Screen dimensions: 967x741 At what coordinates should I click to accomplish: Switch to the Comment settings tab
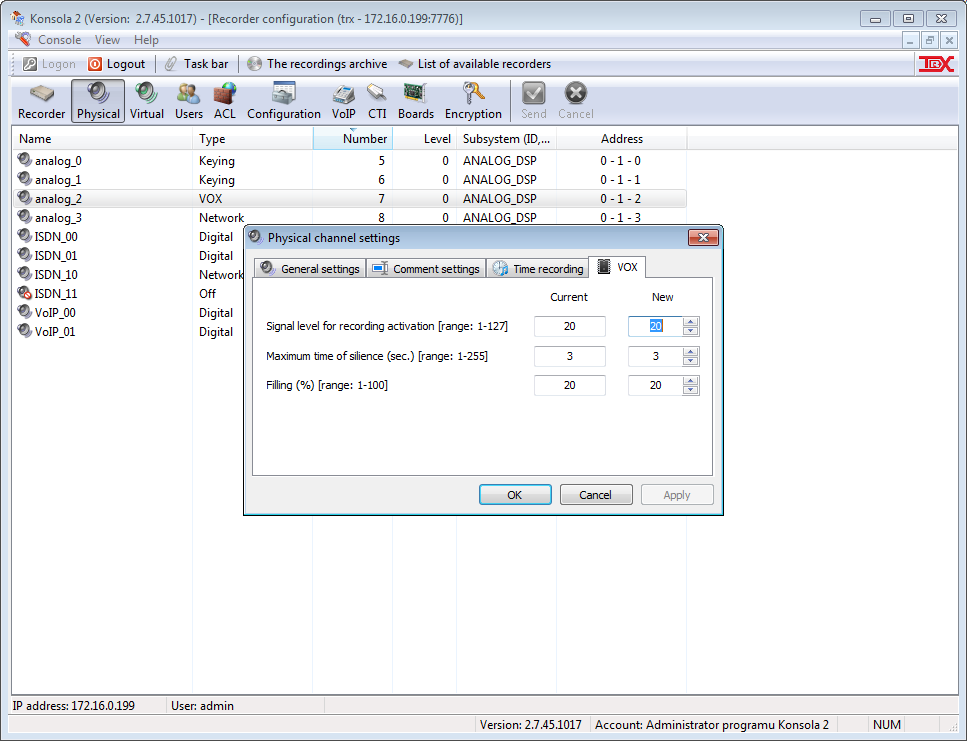tap(426, 269)
